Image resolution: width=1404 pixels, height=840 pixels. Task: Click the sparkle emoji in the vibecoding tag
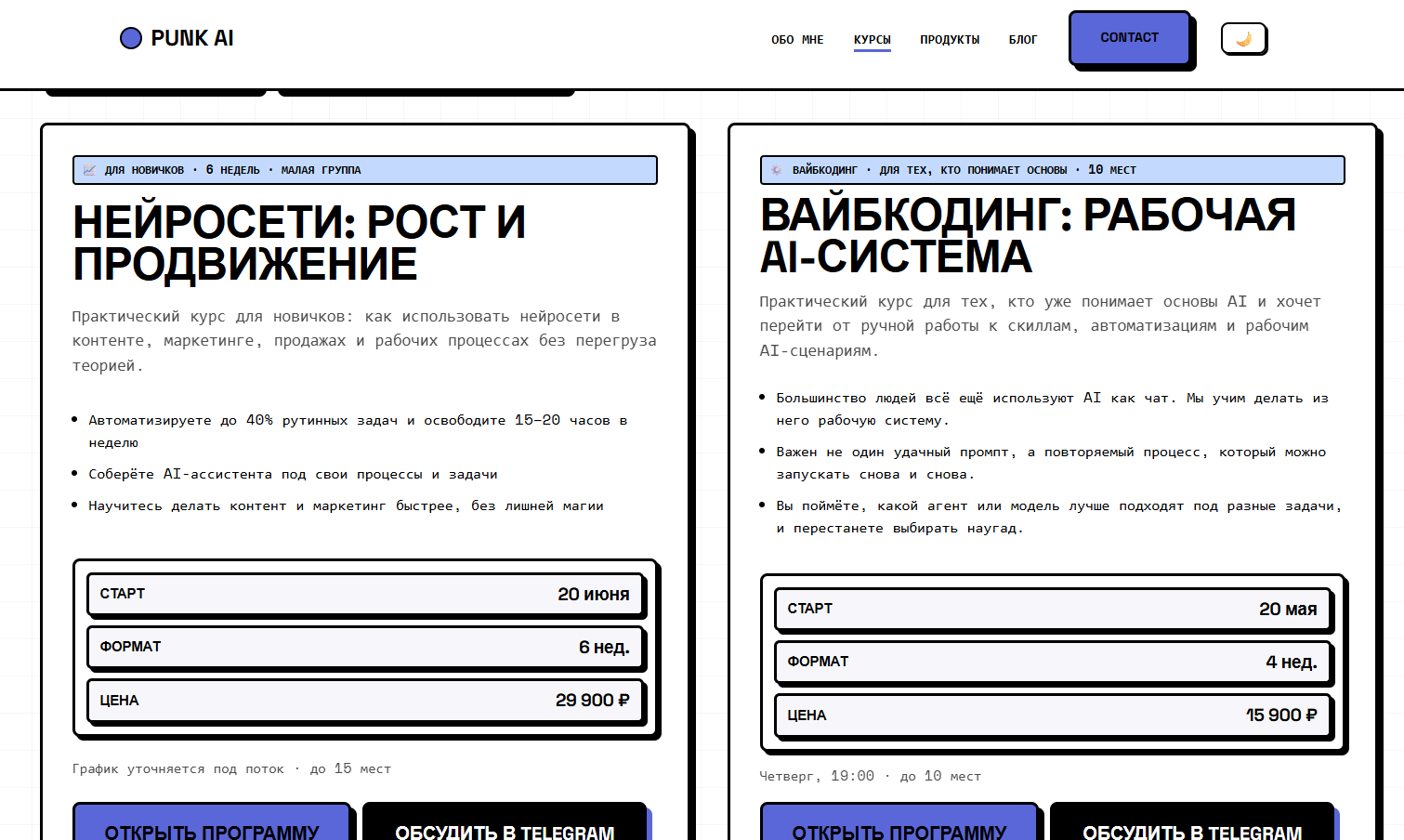point(777,170)
